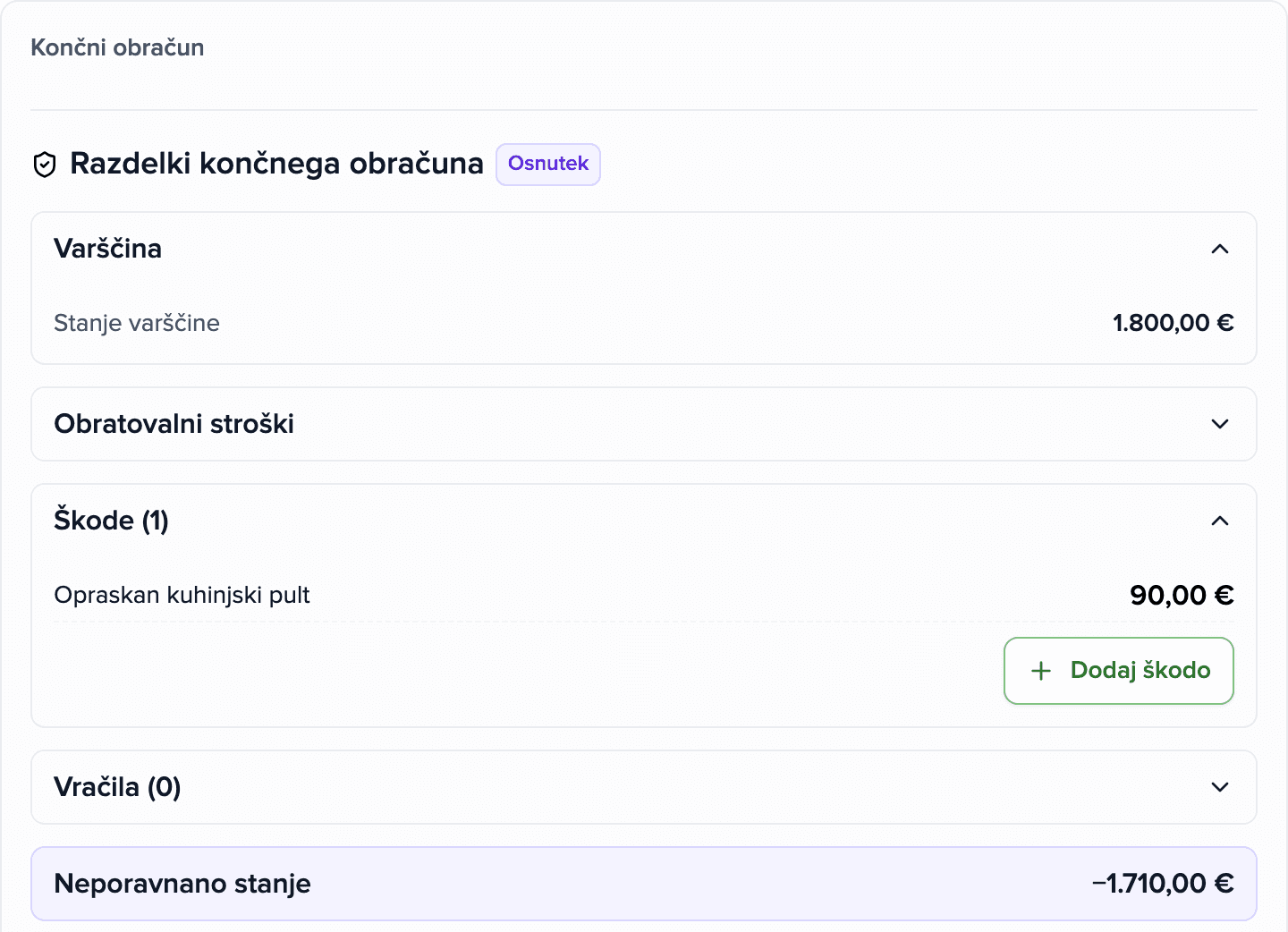The image size is (1288, 932).
Task: Click the Neporavnano stanje label
Action: click(x=182, y=884)
